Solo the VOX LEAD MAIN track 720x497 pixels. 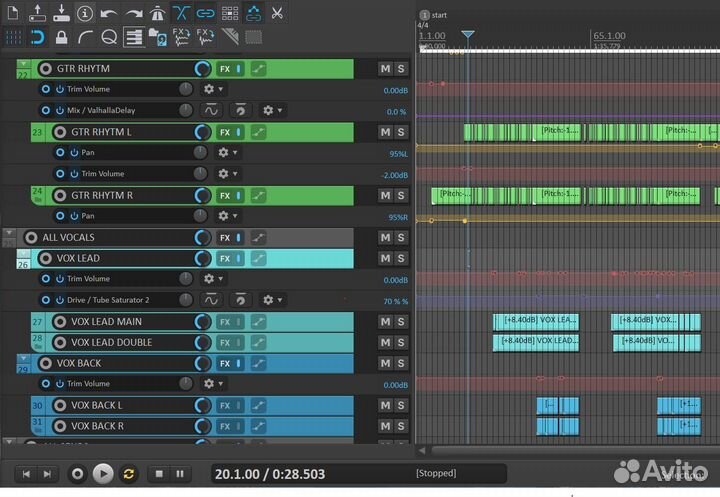[x=401, y=322]
